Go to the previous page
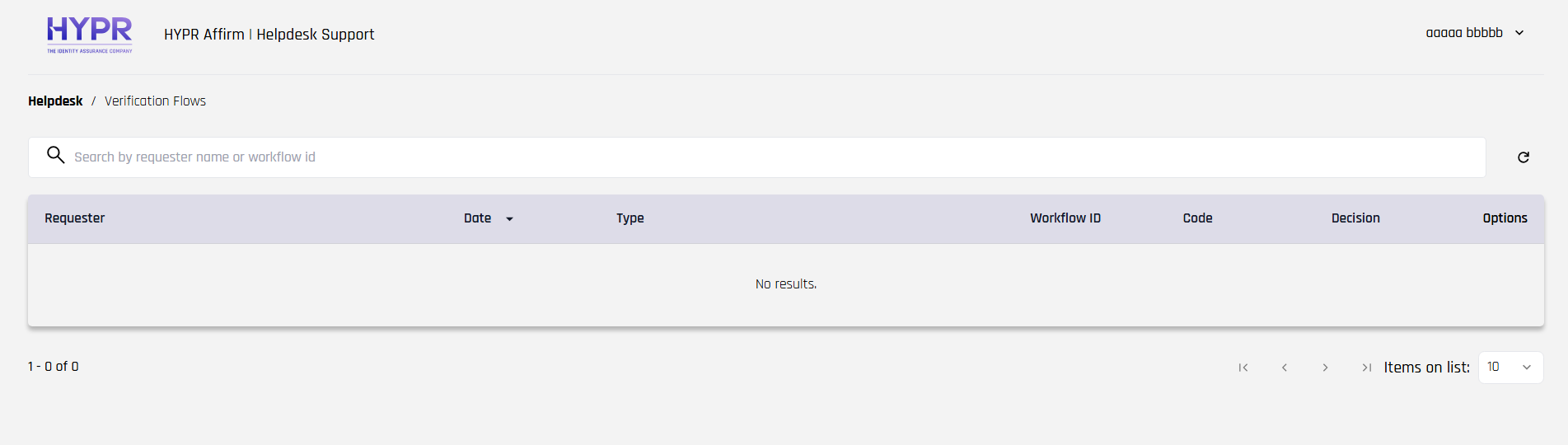 [x=1285, y=368]
